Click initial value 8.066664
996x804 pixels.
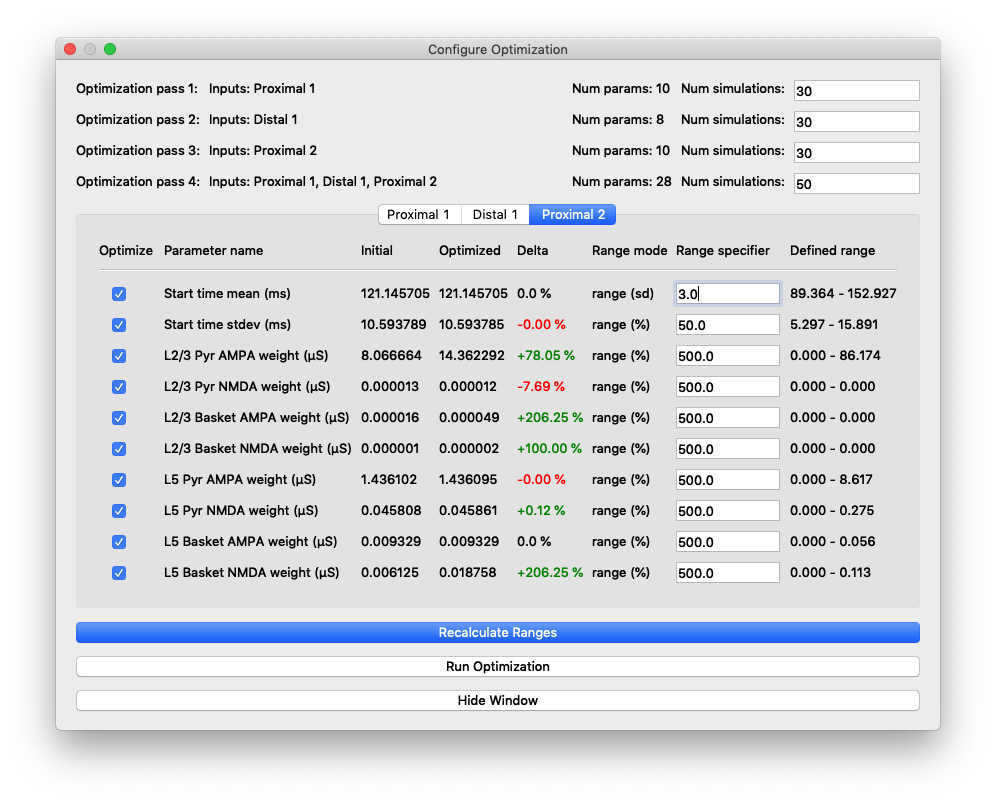(391, 356)
